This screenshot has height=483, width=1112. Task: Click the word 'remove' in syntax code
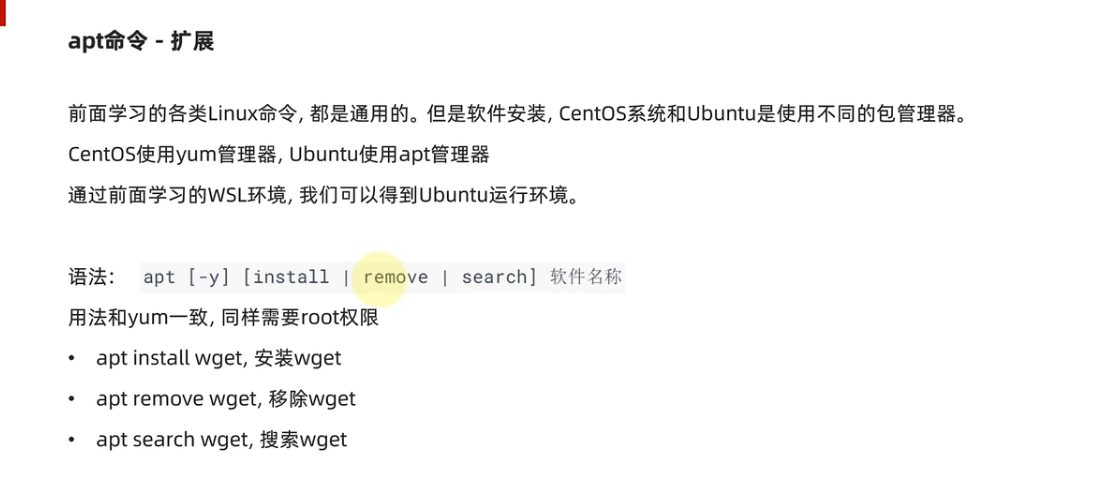[x=395, y=277]
